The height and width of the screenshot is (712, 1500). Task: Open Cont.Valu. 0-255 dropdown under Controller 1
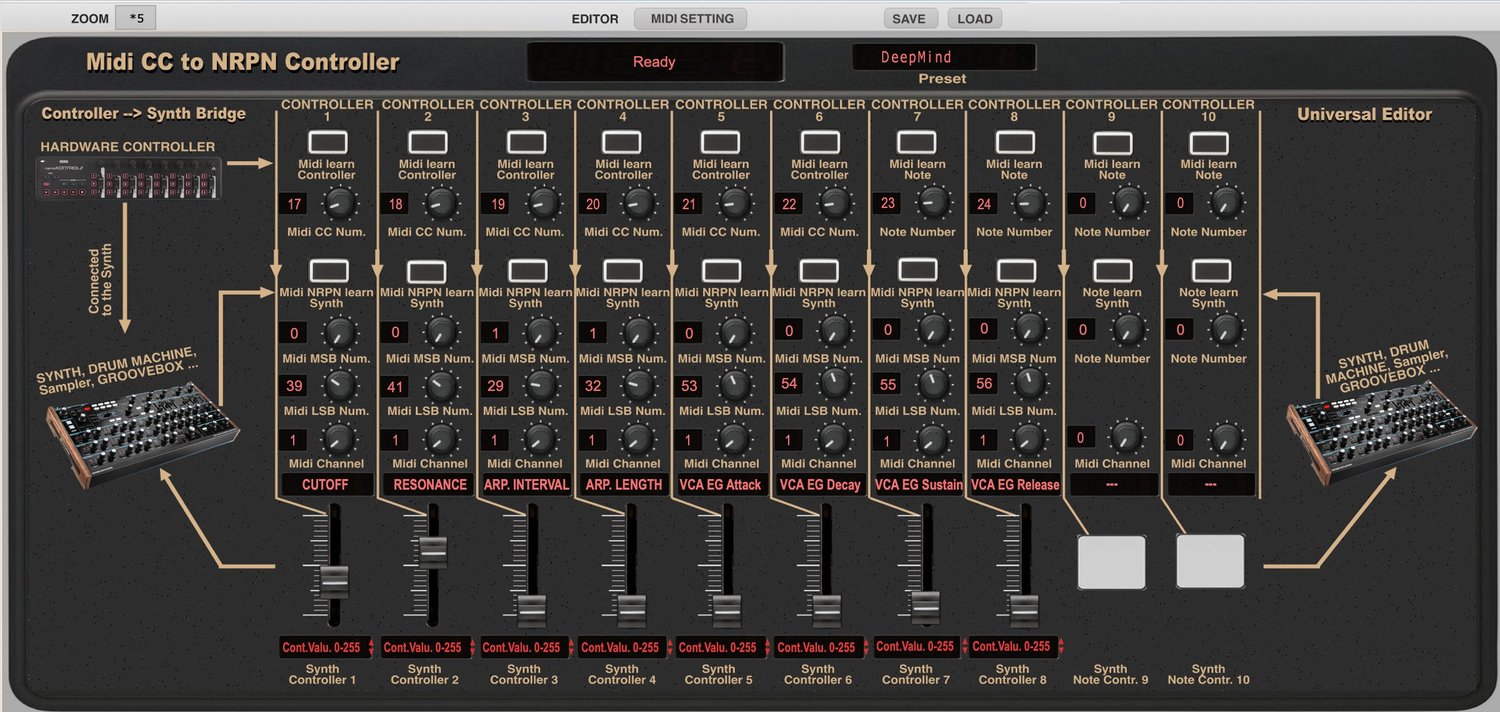click(x=327, y=647)
